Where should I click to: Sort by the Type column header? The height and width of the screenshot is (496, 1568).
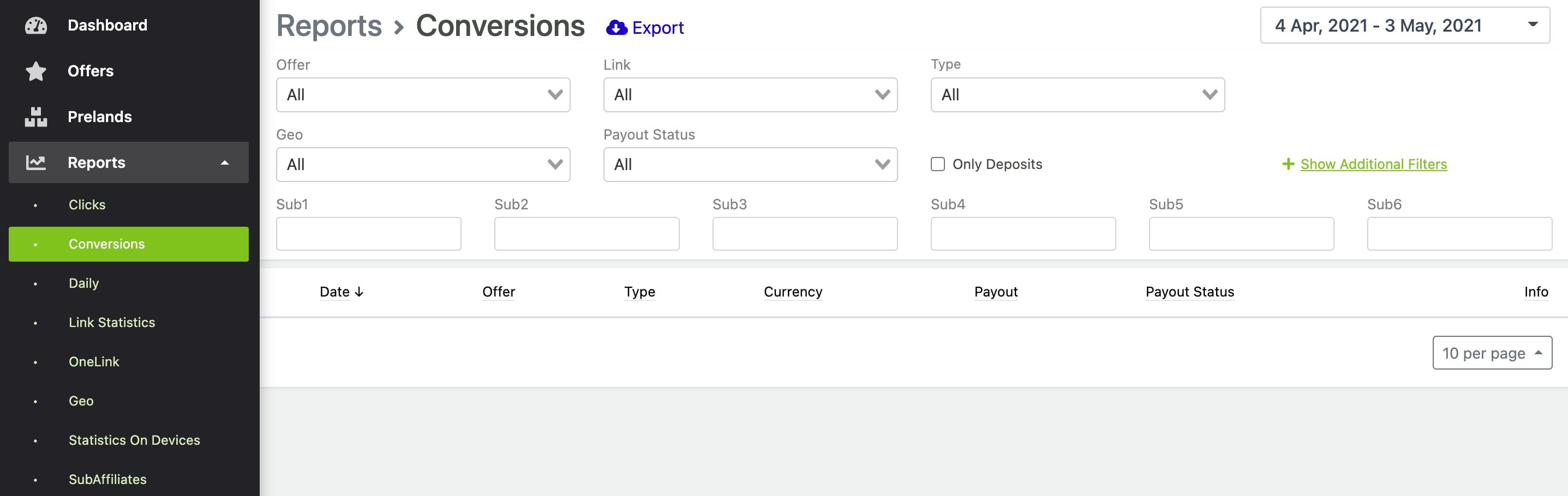640,292
